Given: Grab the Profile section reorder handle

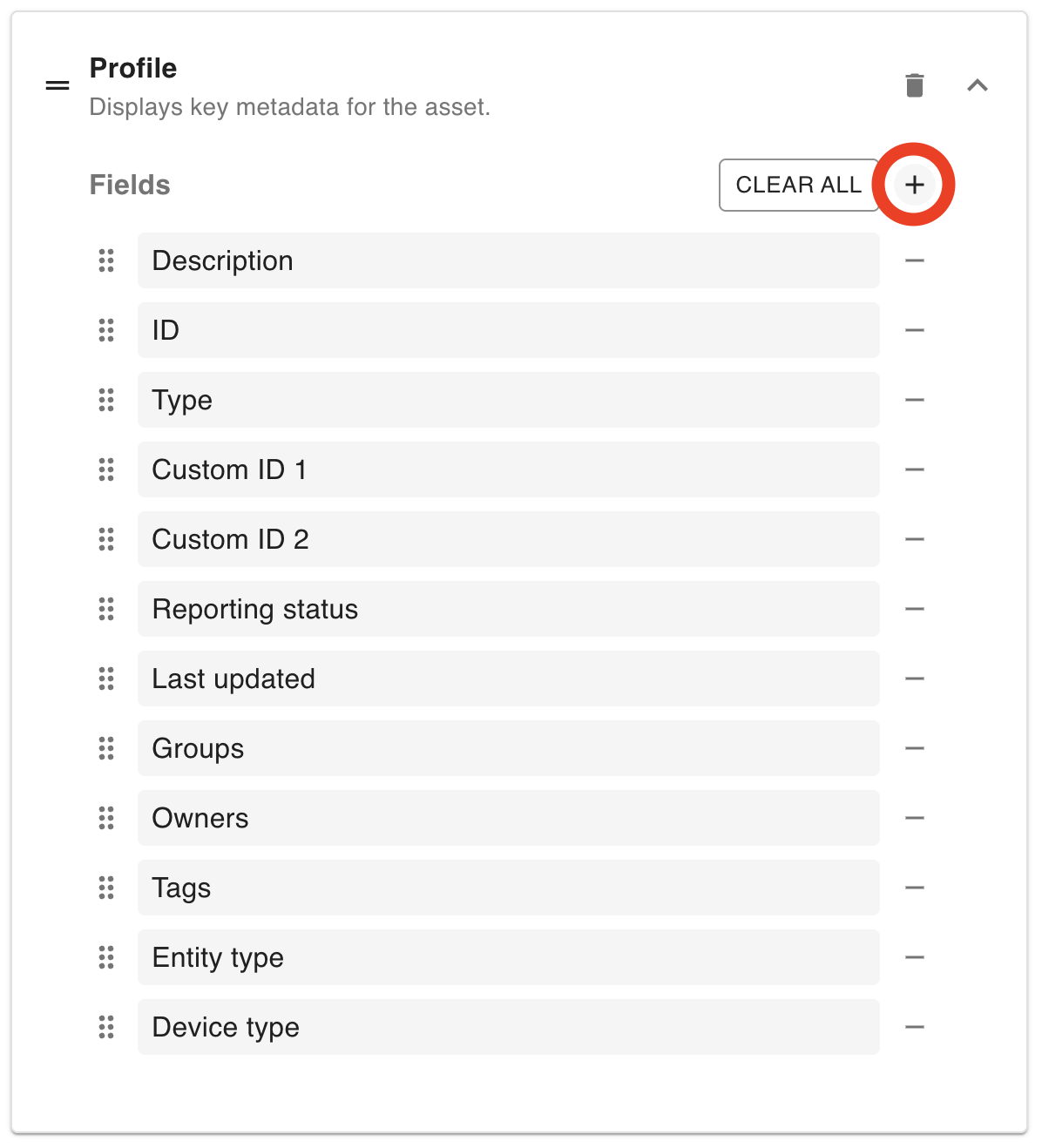Looking at the screenshot, I should [58, 85].
